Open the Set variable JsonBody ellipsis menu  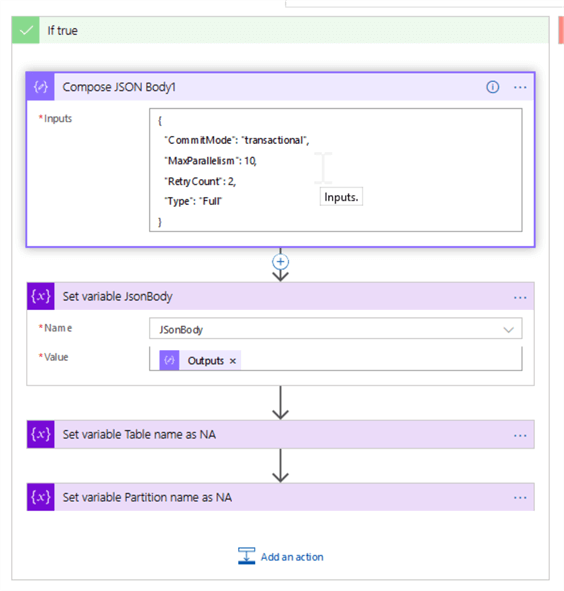click(x=520, y=297)
